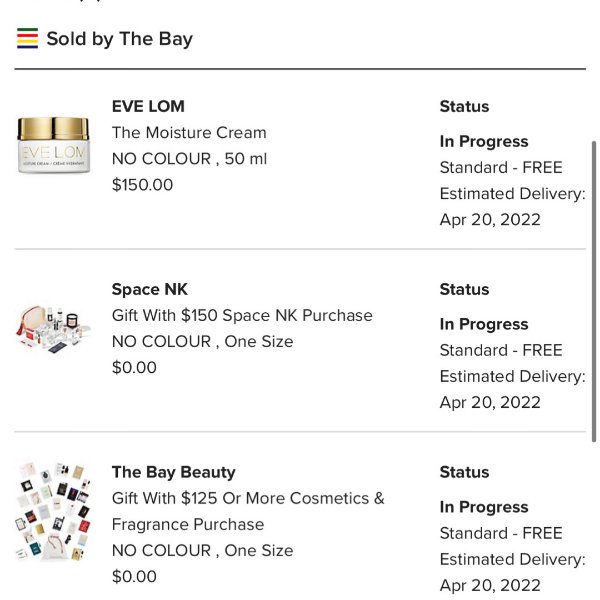The image size is (600, 600).
Task: Click NO COLOUR, 50 ml variant text
Action: coord(189,158)
